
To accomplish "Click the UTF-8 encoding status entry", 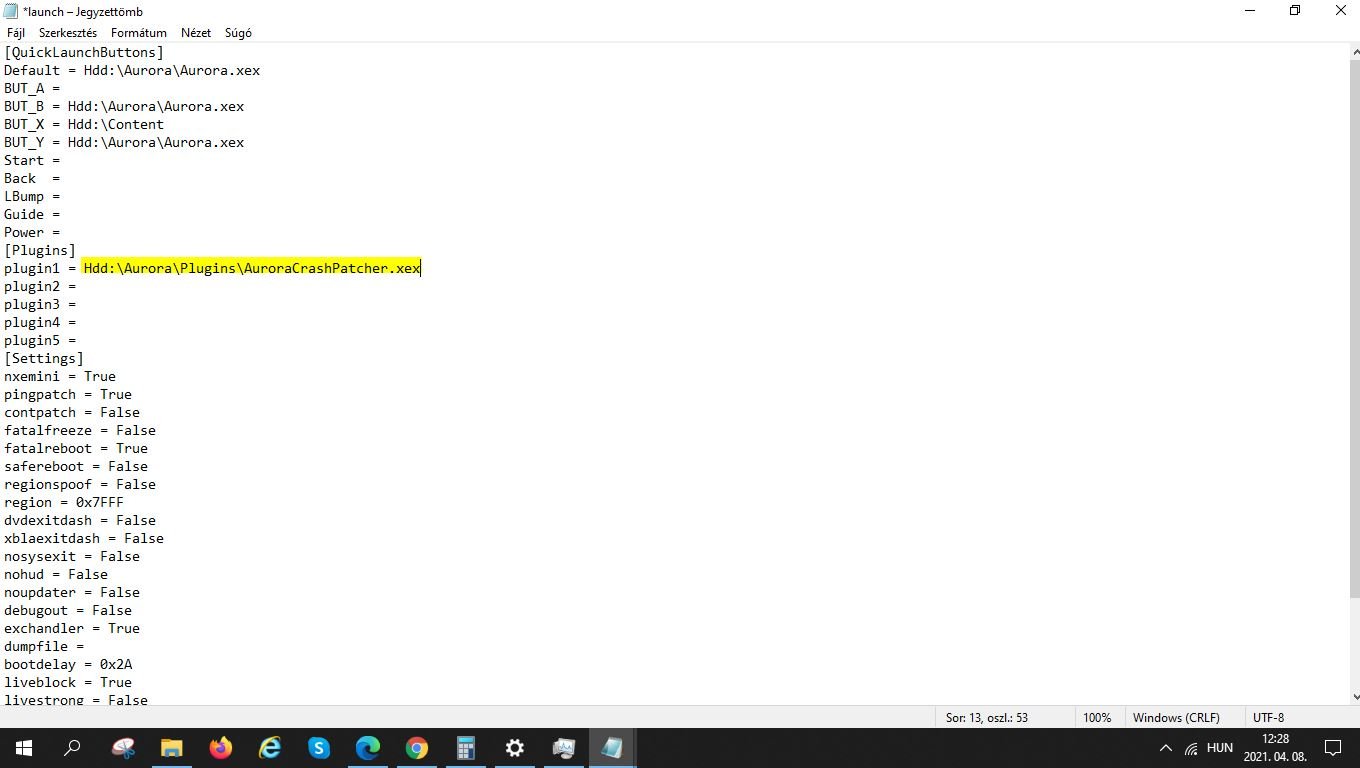I will (1268, 717).
